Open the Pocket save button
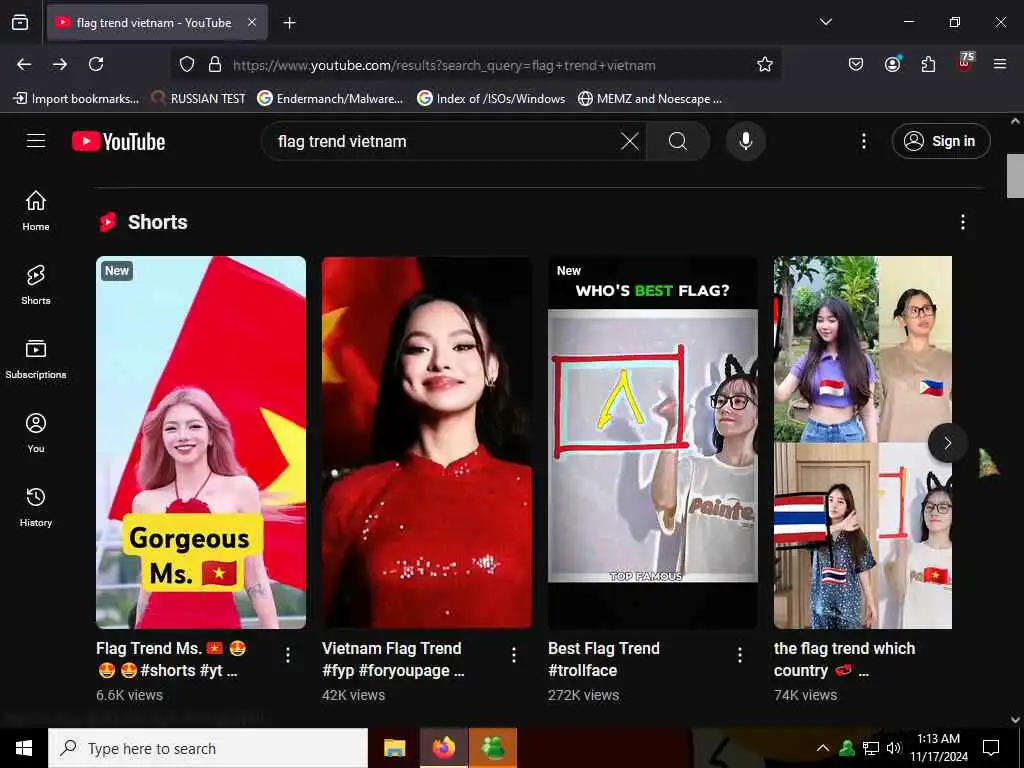The image size is (1024, 768). (856, 64)
